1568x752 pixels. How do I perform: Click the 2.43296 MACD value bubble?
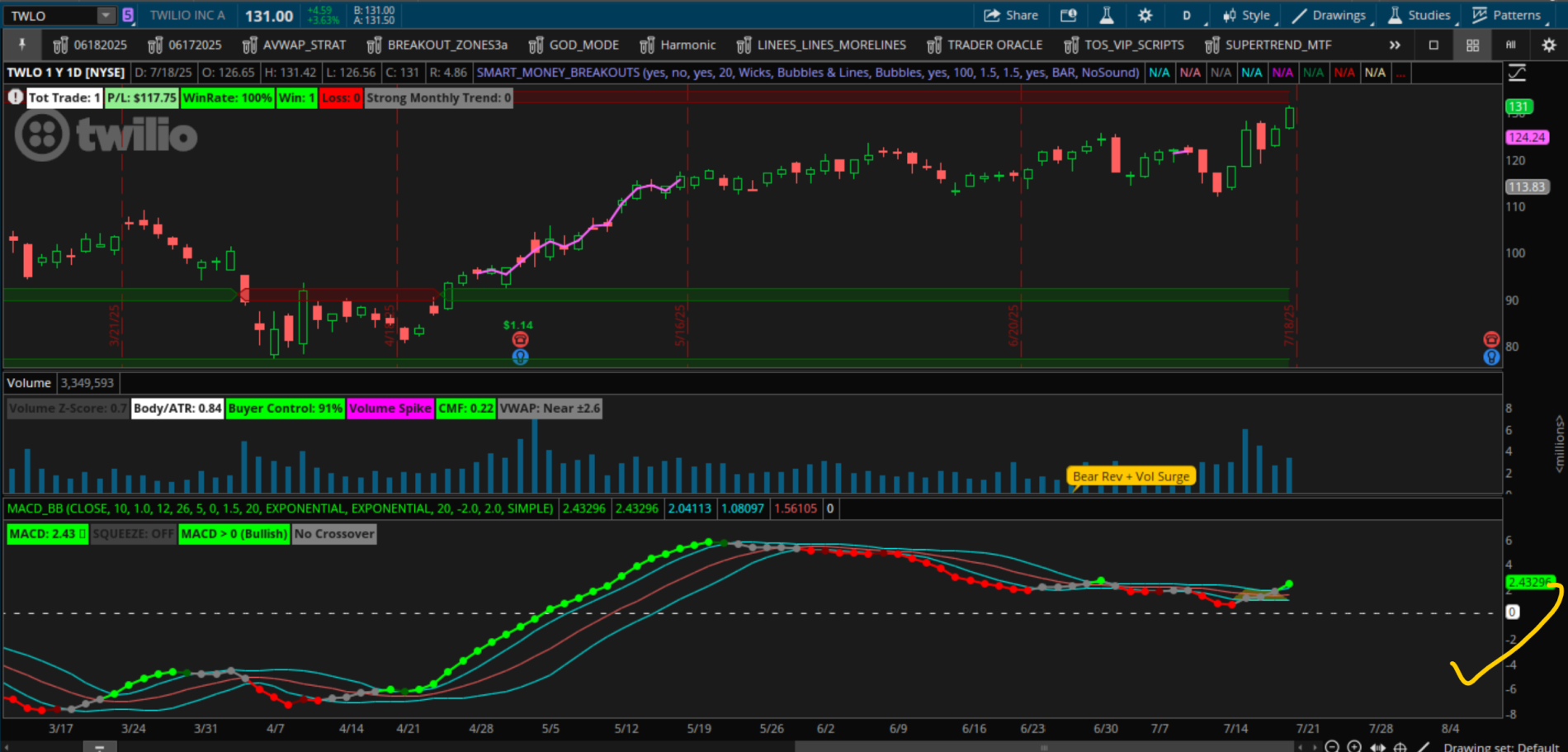coord(1529,582)
